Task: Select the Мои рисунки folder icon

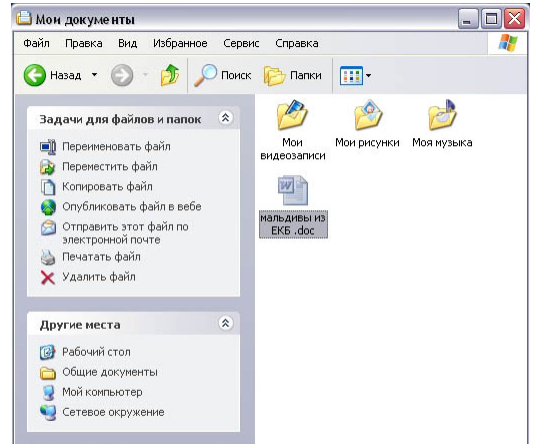Action: coord(368,115)
